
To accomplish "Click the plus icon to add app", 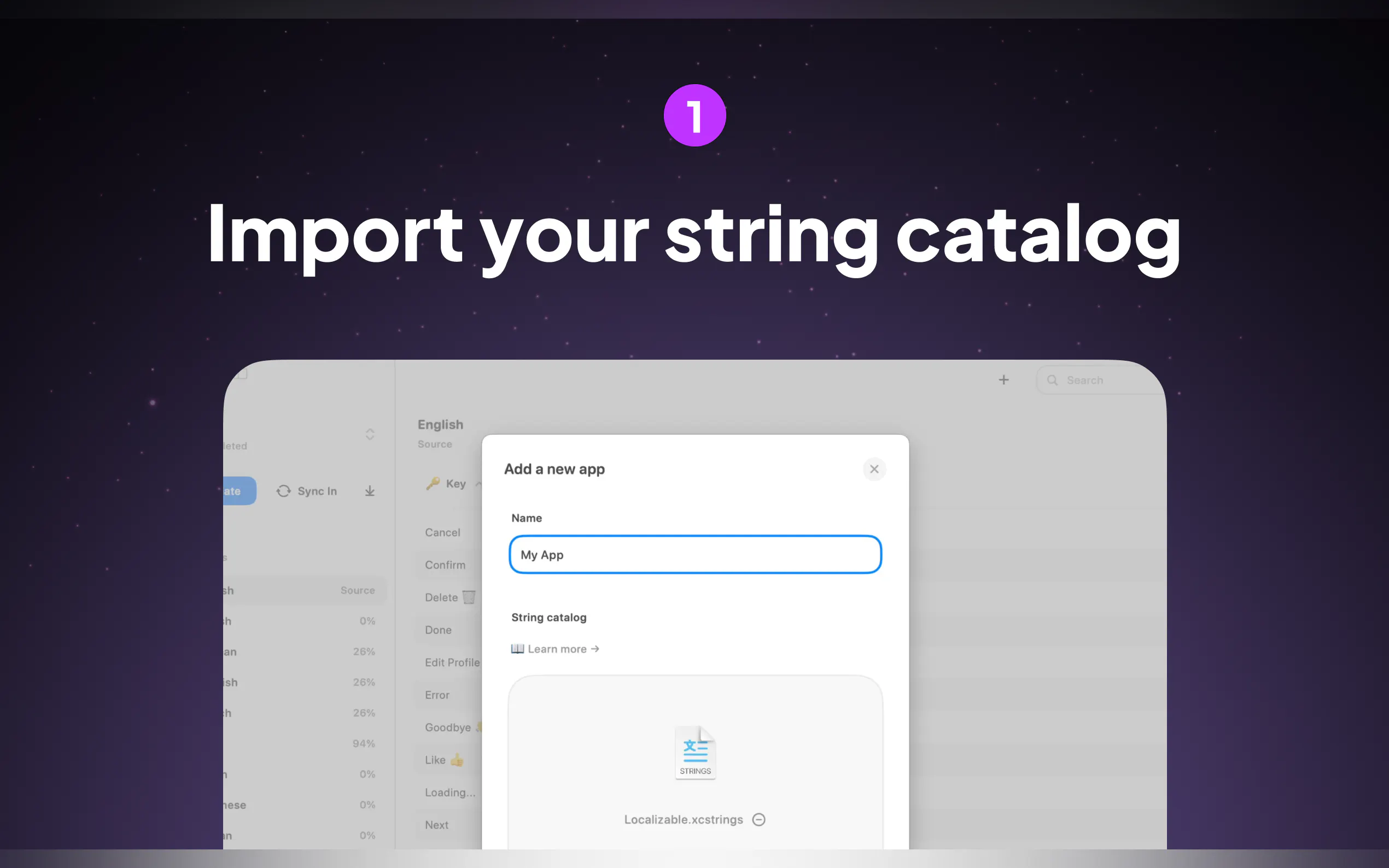I will click(1003, 380).
